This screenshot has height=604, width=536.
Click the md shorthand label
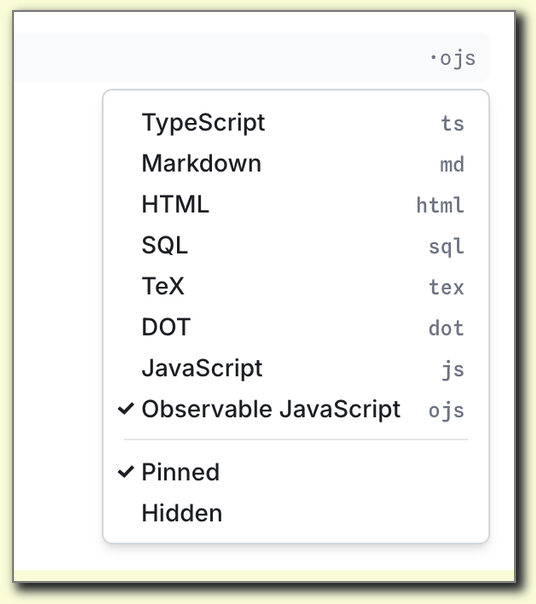[x=452, y=164]
